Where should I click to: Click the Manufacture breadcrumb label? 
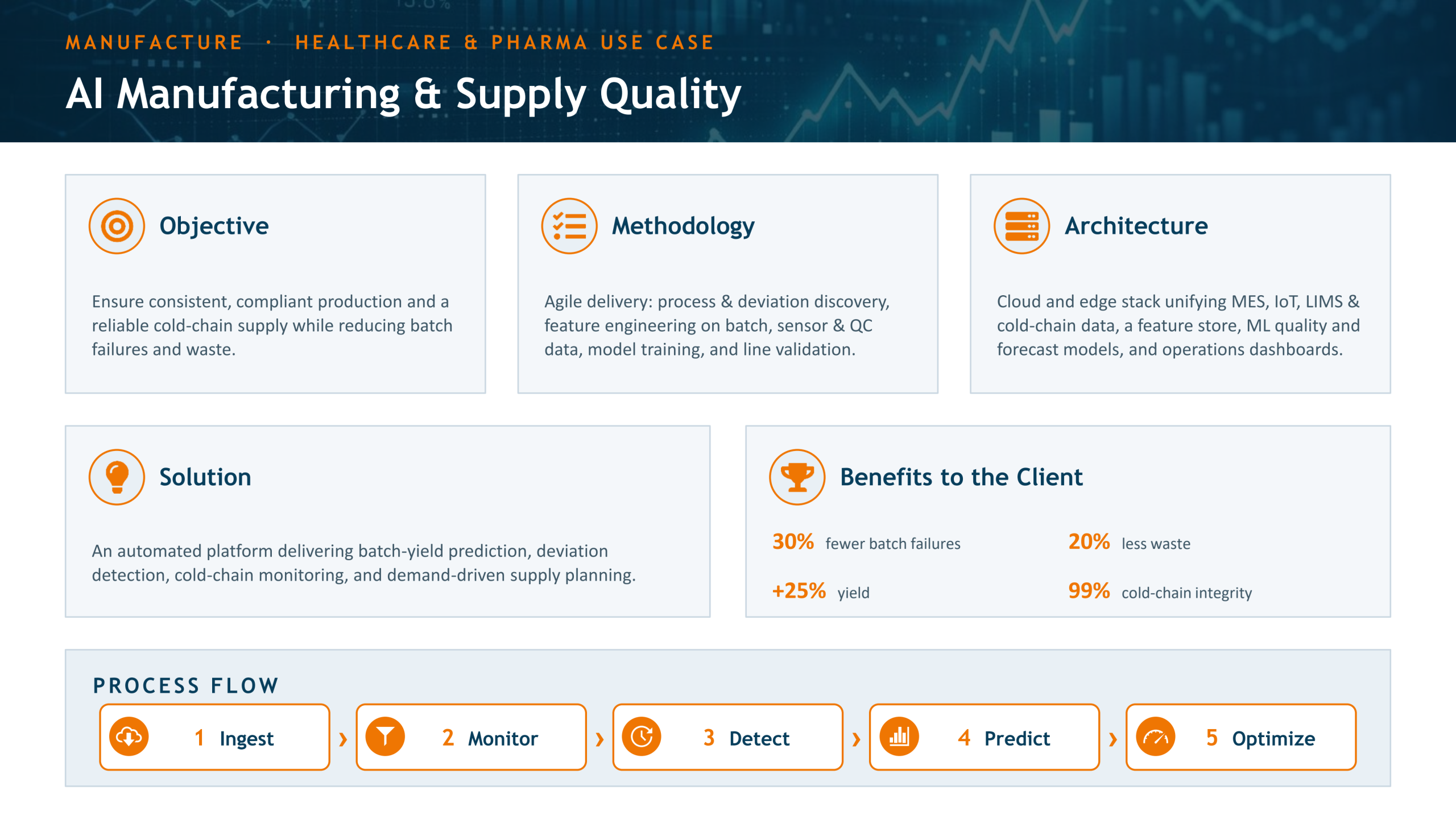coord(154,43)
